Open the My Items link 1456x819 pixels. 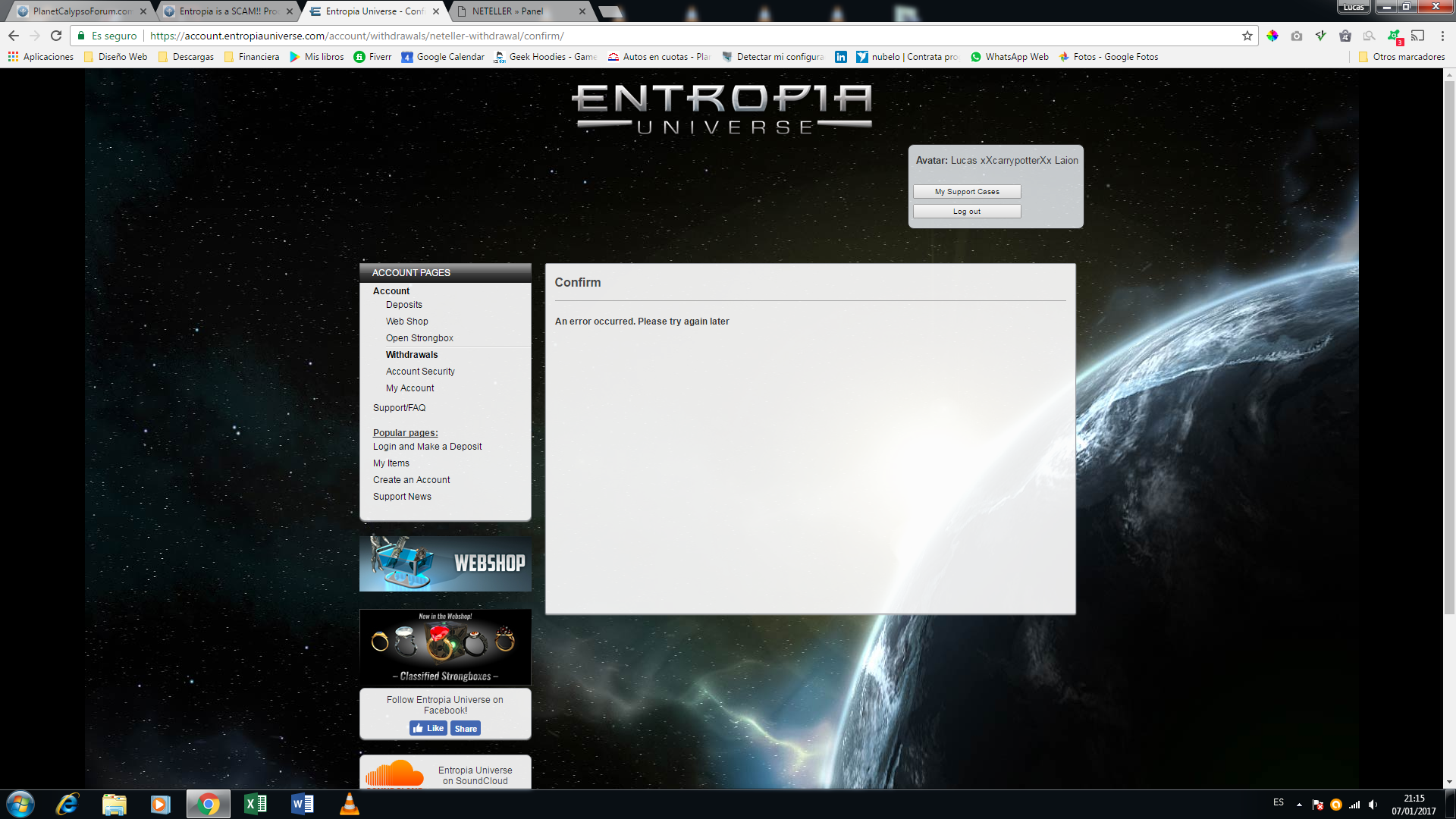coord(391,463)
